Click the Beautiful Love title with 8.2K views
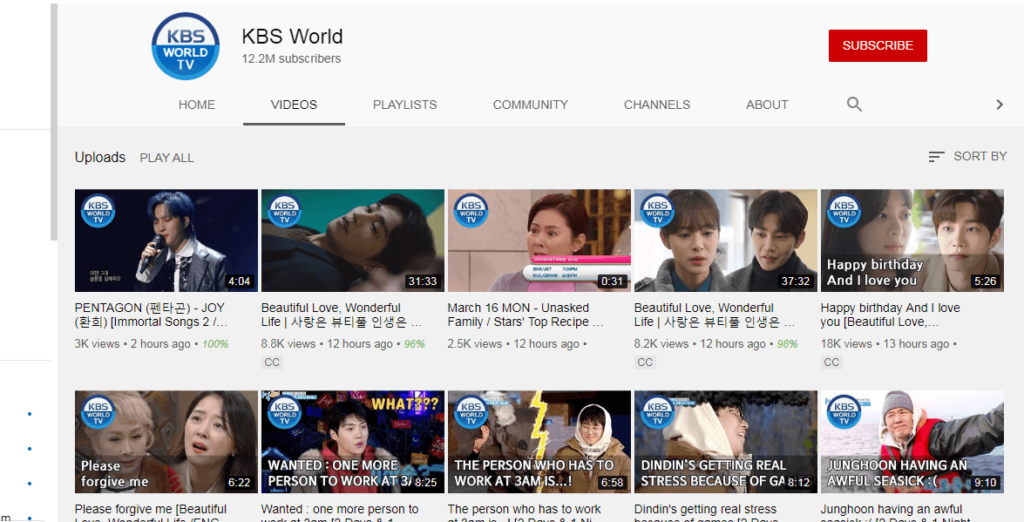This screenshot has height=522, width=1024. tap(714, 315)
